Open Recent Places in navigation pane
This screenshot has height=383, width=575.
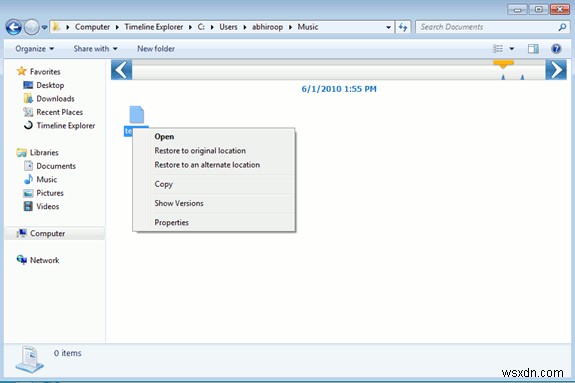[x=59, y=112]
